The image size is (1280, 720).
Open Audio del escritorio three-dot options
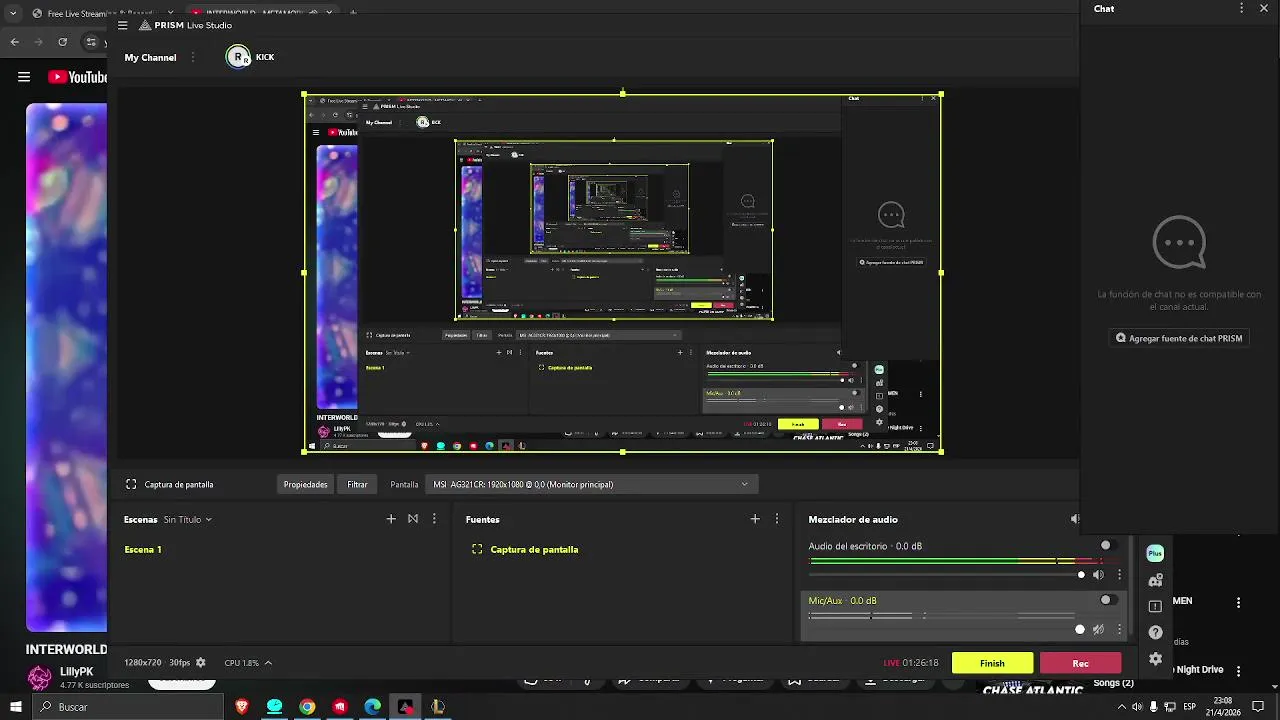tap(1119, 575)
